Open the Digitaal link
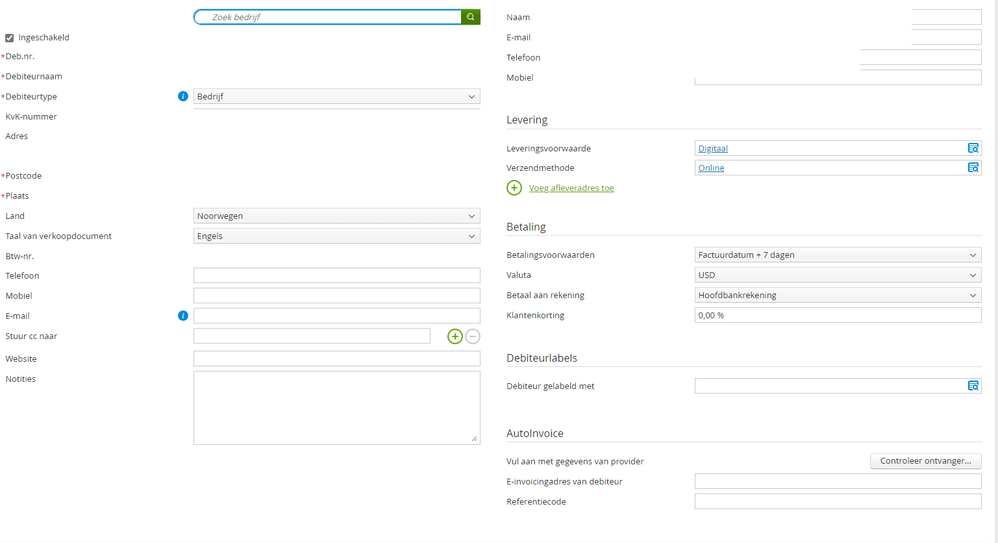Screen dimensions: 998x543 click(713, 148)
